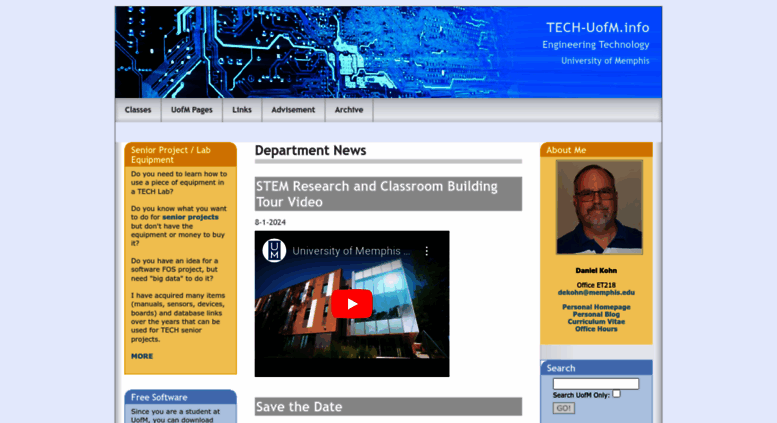View the Curriculum Vitae link

[x=596, y=321]
